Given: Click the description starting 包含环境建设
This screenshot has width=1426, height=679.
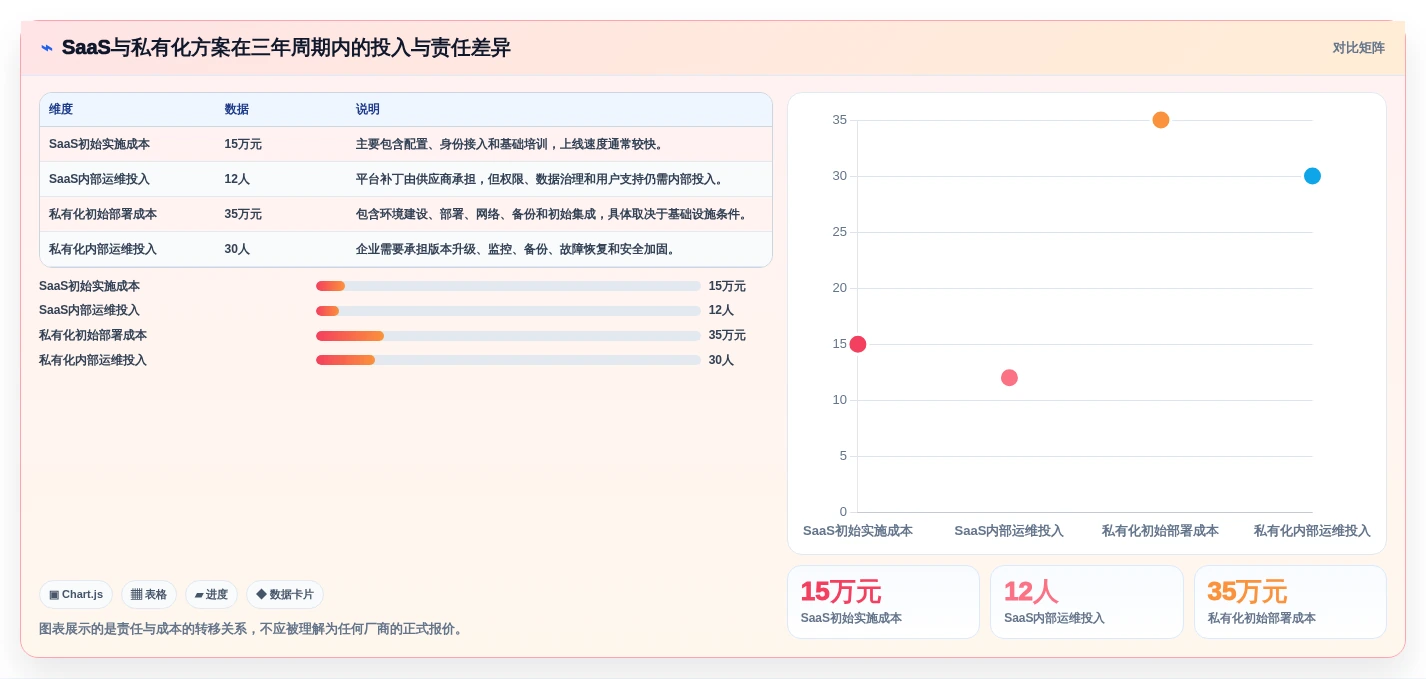Looking at the screenshot, I should tap(552, 214).
